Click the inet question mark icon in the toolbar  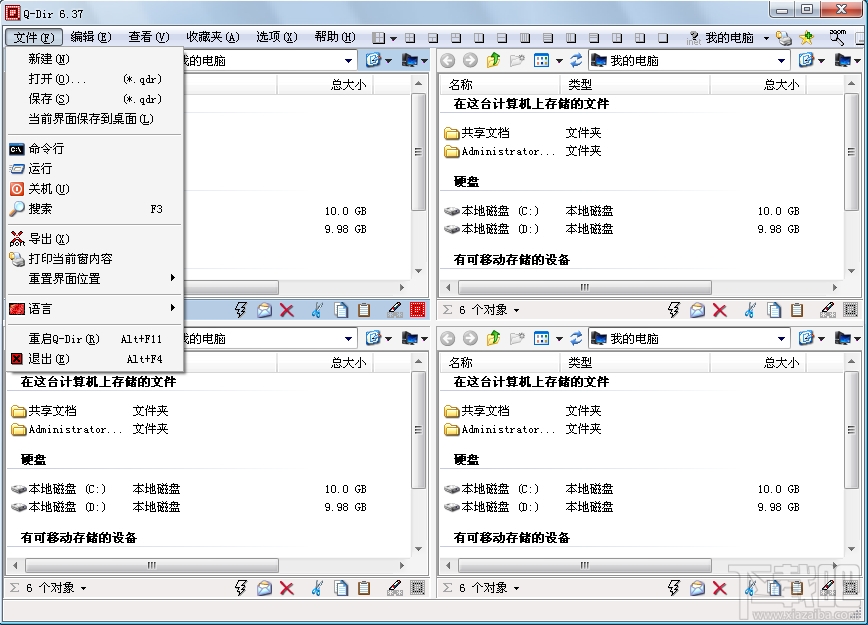tap(693, 38)
